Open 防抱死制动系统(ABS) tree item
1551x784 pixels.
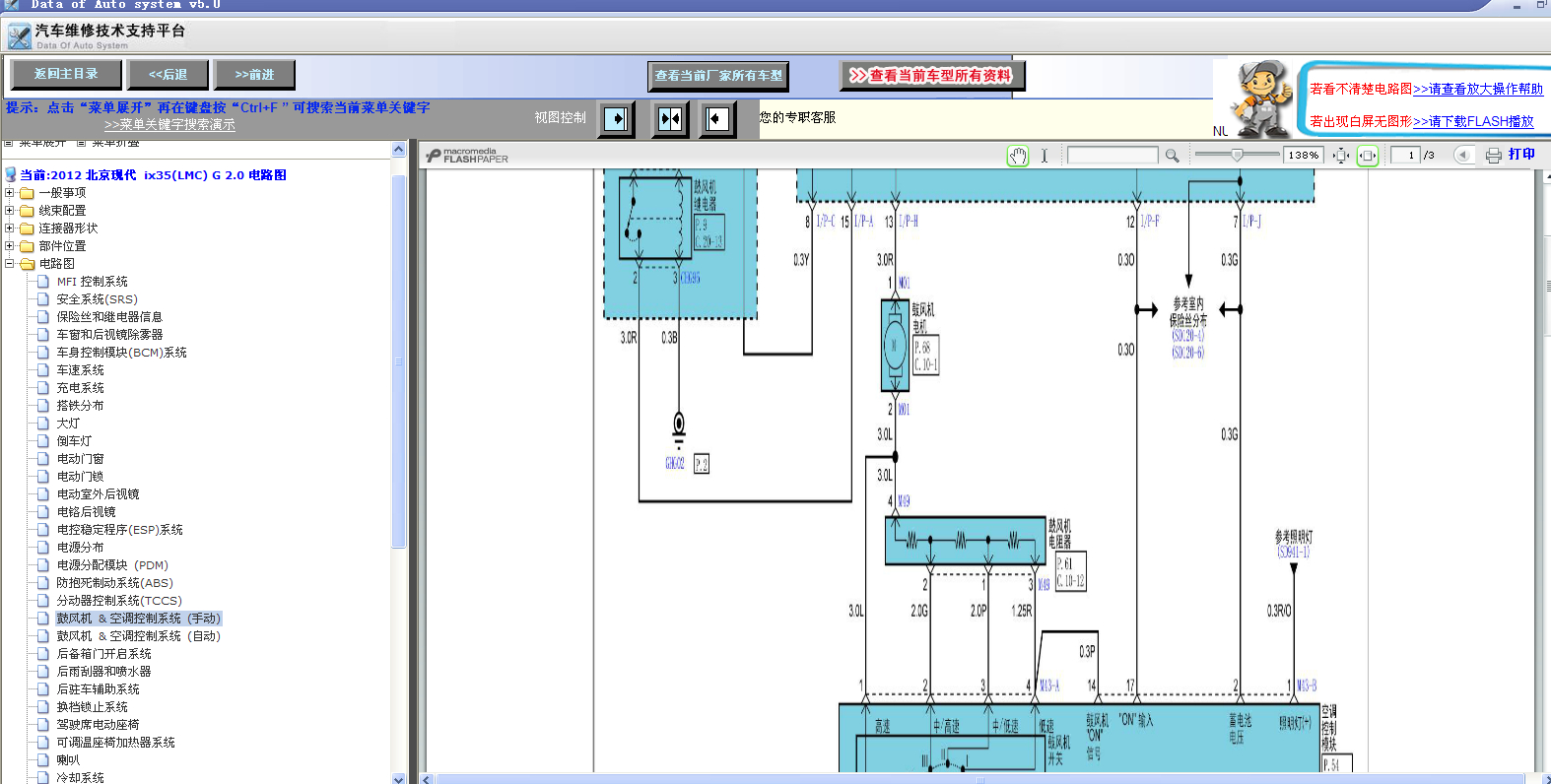point(114,583)
